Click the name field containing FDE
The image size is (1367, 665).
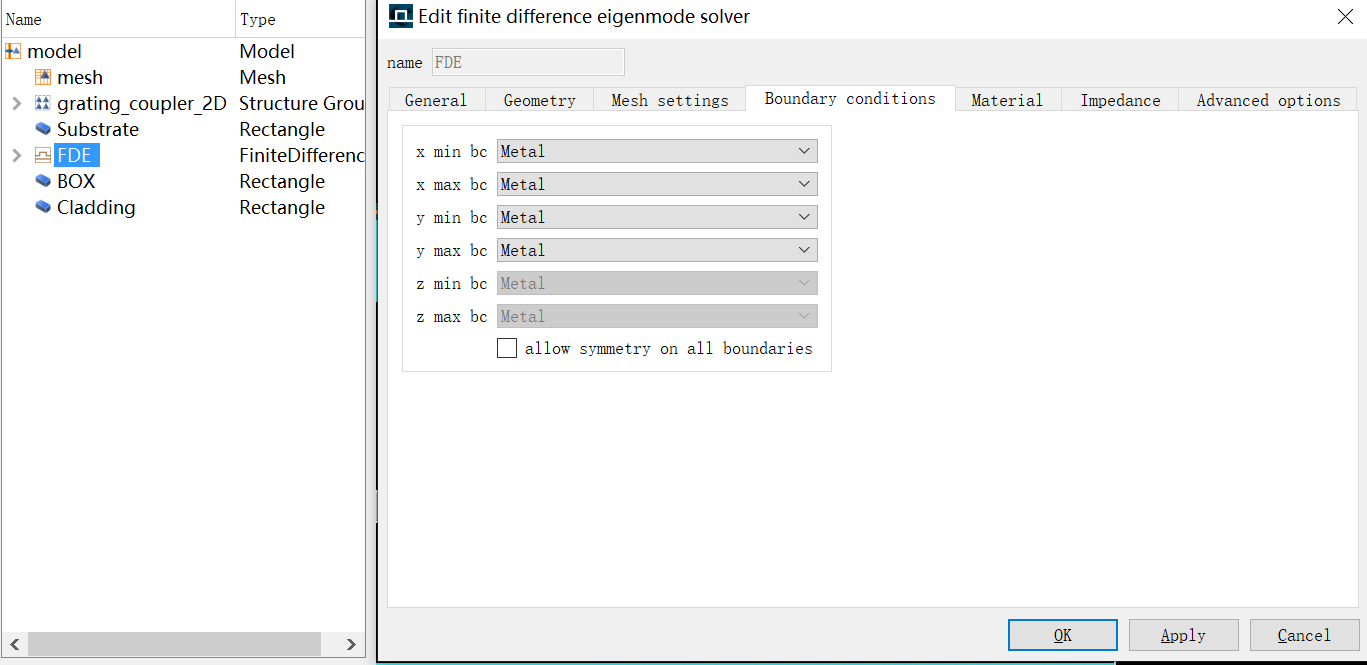528,62
